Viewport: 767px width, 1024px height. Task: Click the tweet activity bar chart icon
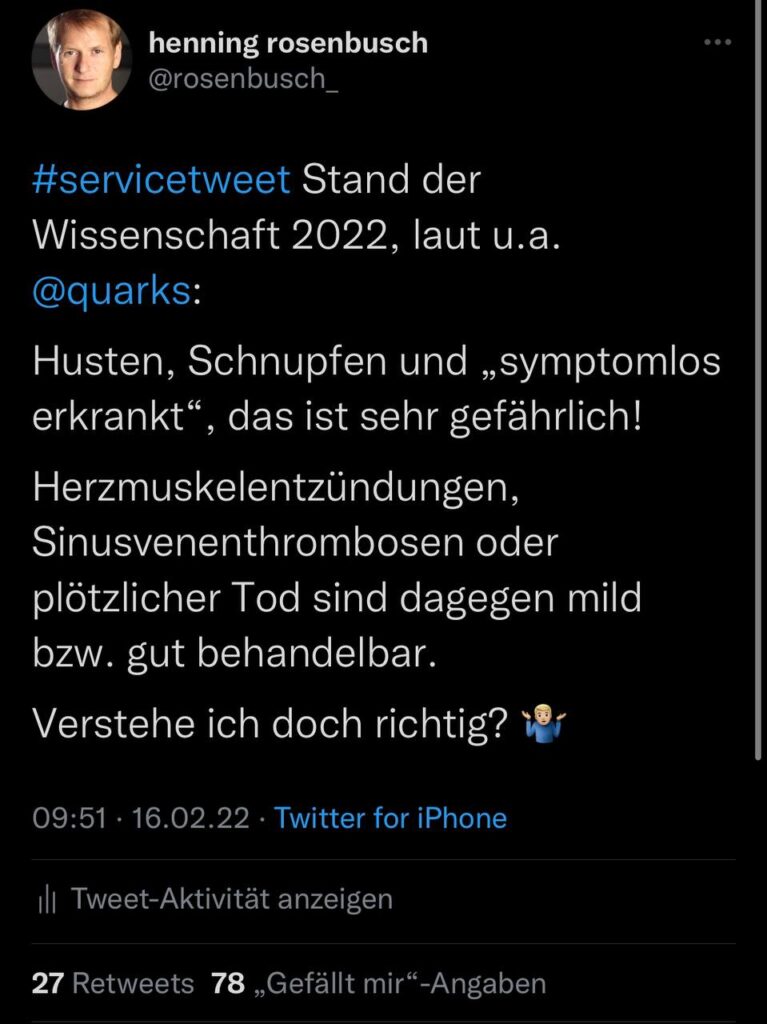[x=45, y=899]
